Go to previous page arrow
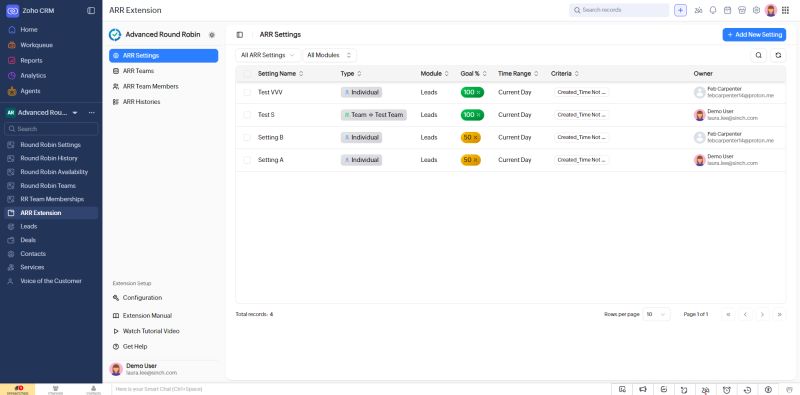This screenshot has width=800, height=395. pos(745,314)
